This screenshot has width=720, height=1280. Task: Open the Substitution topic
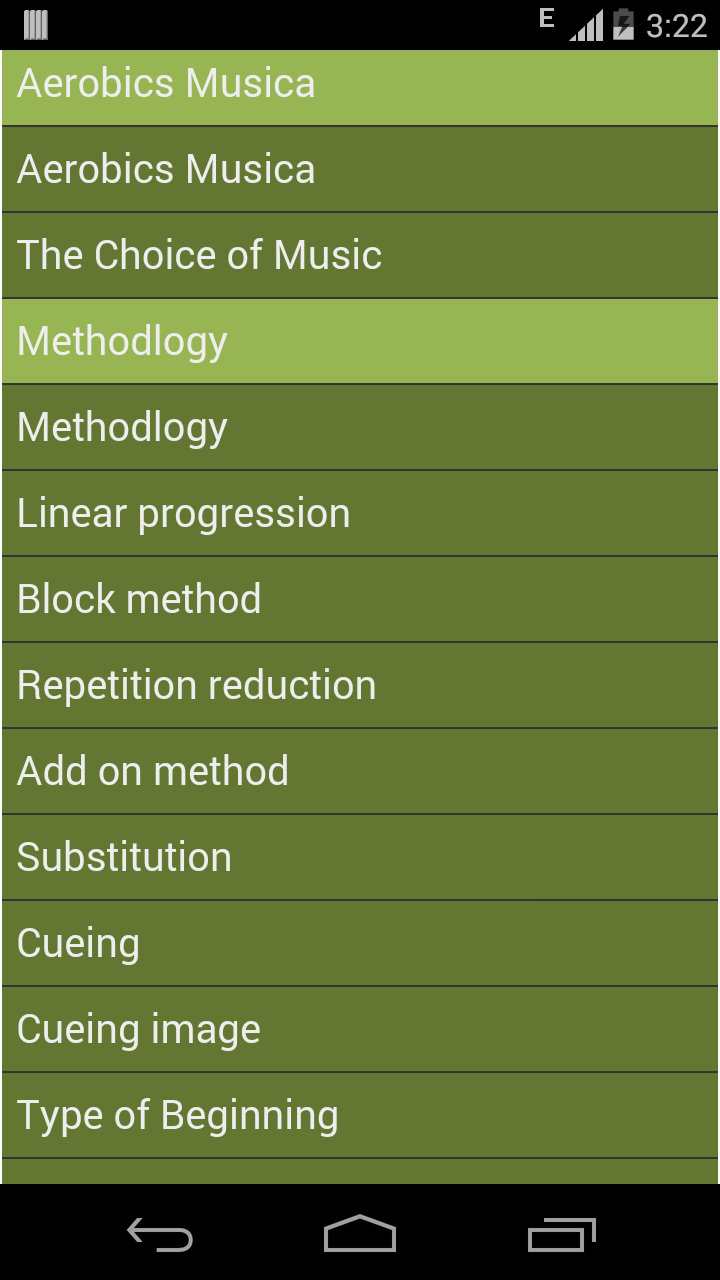pos(360,858)
